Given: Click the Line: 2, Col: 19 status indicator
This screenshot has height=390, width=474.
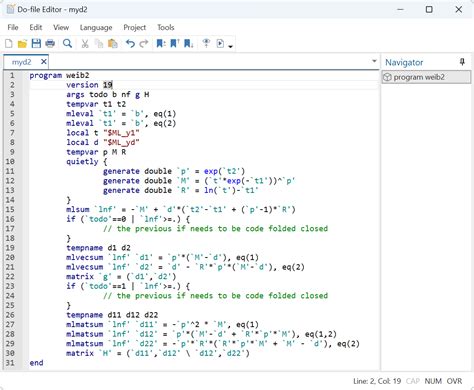Looking at the screenshot, I should pyautogui.click(x=377, y=381).
